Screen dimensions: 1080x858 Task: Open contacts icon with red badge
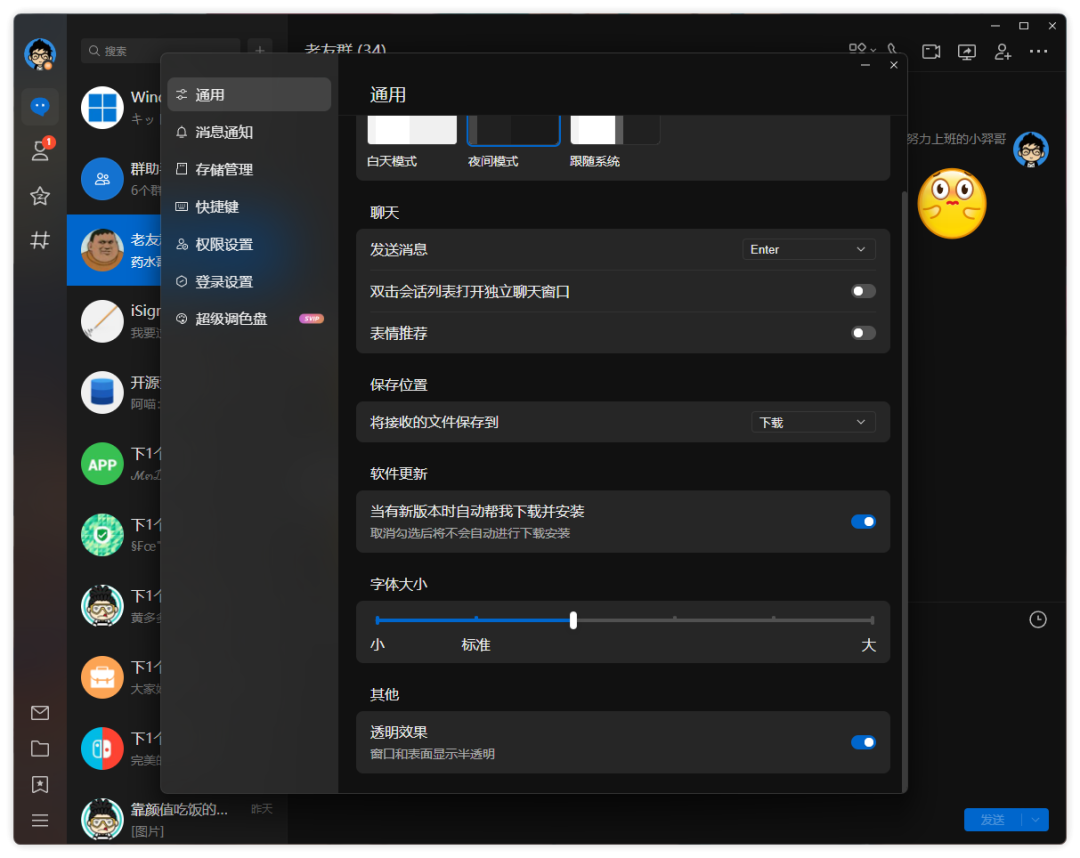41,149
